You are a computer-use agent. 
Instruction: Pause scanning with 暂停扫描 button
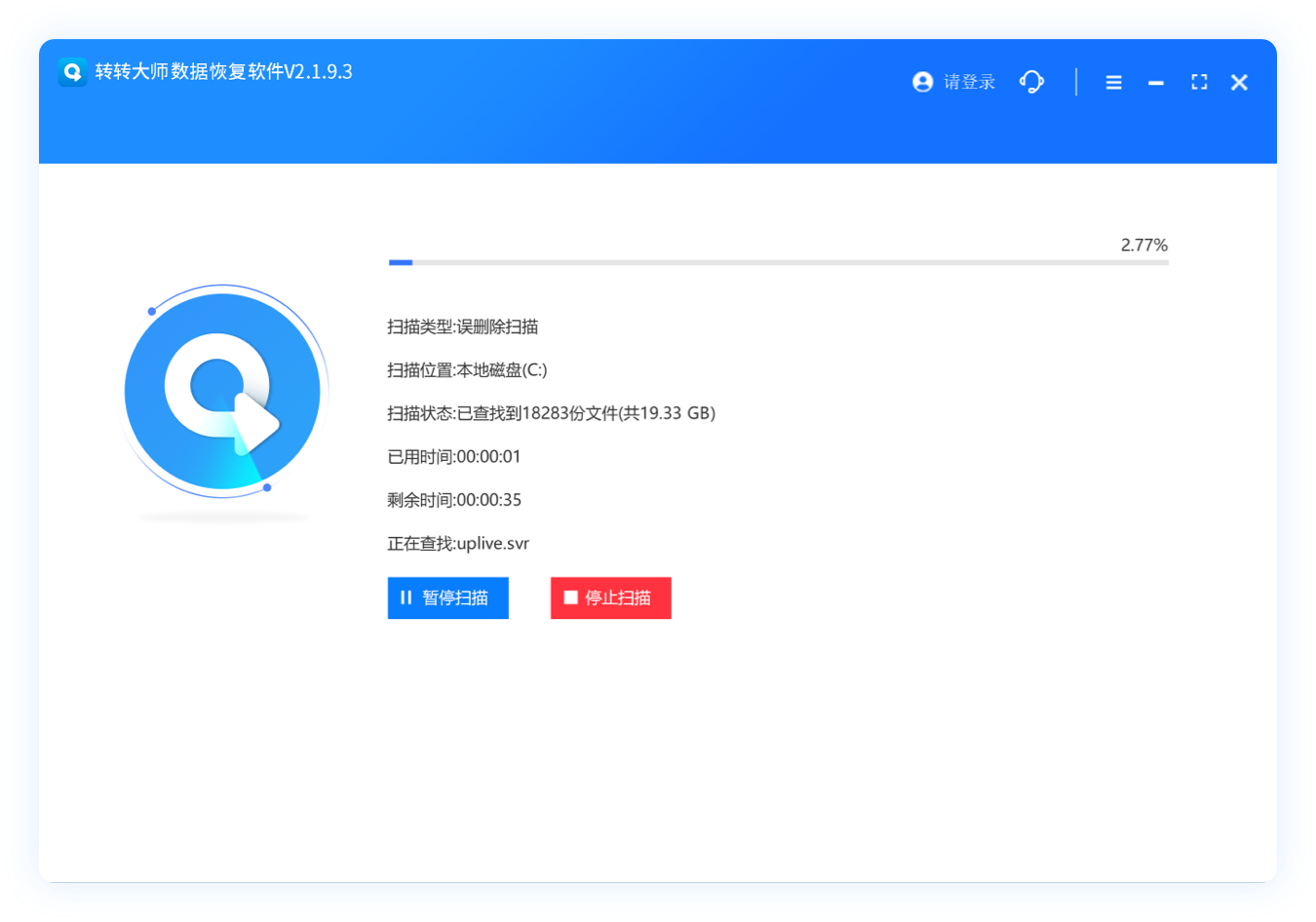click(447, 597)
